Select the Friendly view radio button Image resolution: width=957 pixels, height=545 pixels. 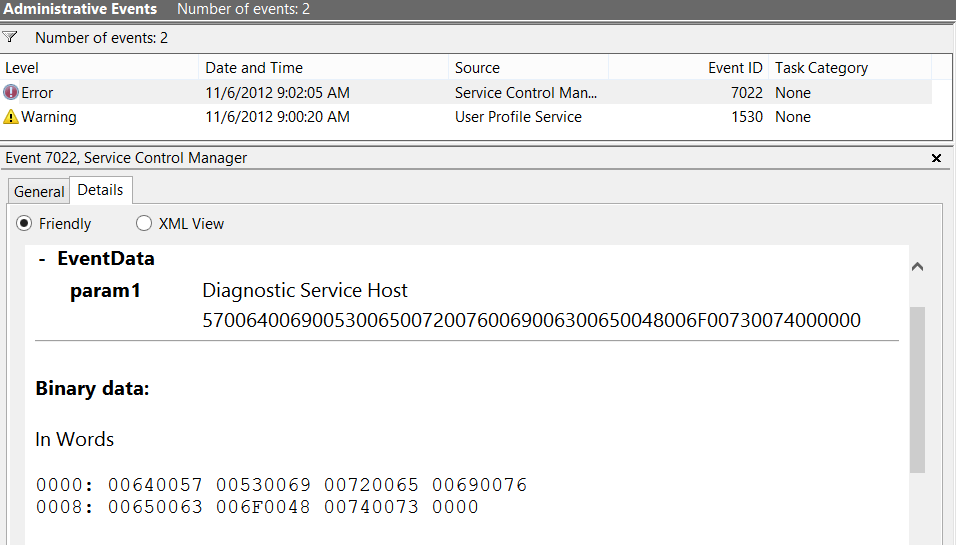(24, 224)
